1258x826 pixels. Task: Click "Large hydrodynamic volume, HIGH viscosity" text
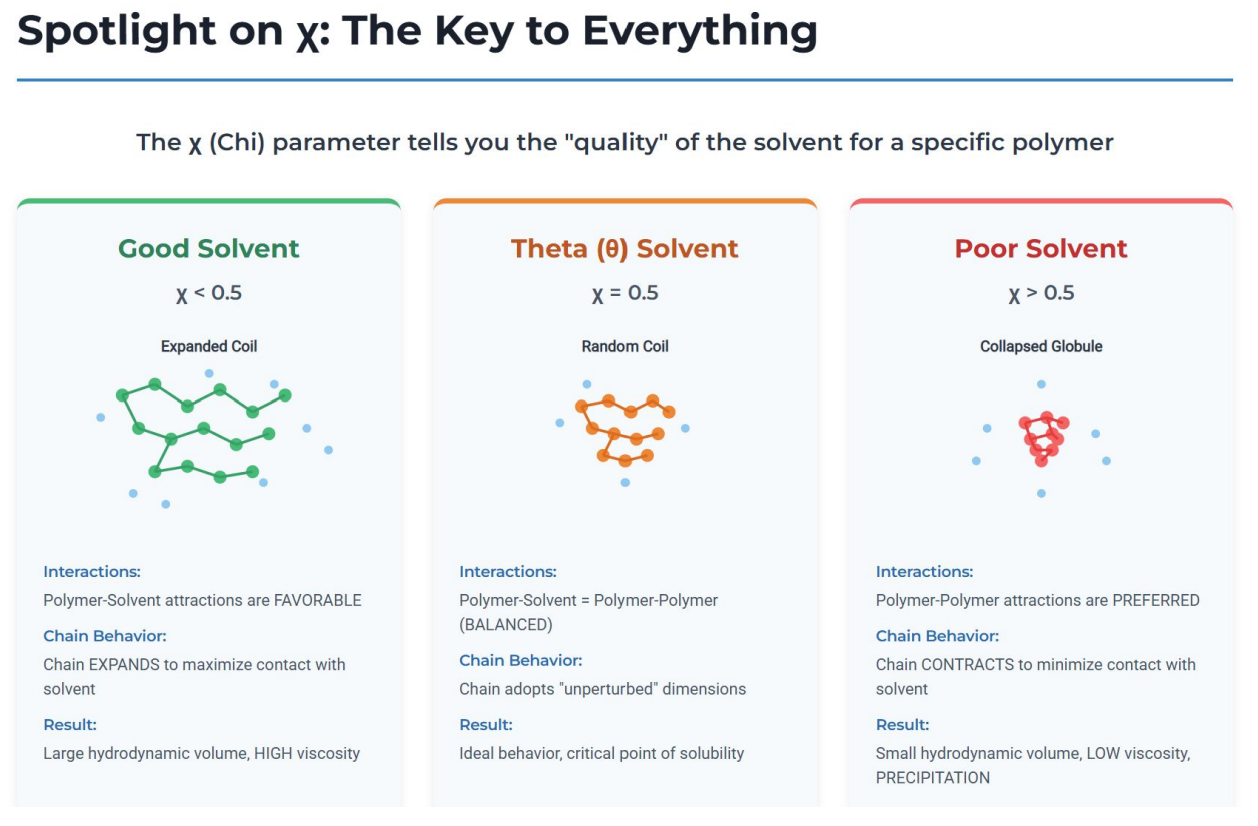pyautogui.click(x=201, y=754)
